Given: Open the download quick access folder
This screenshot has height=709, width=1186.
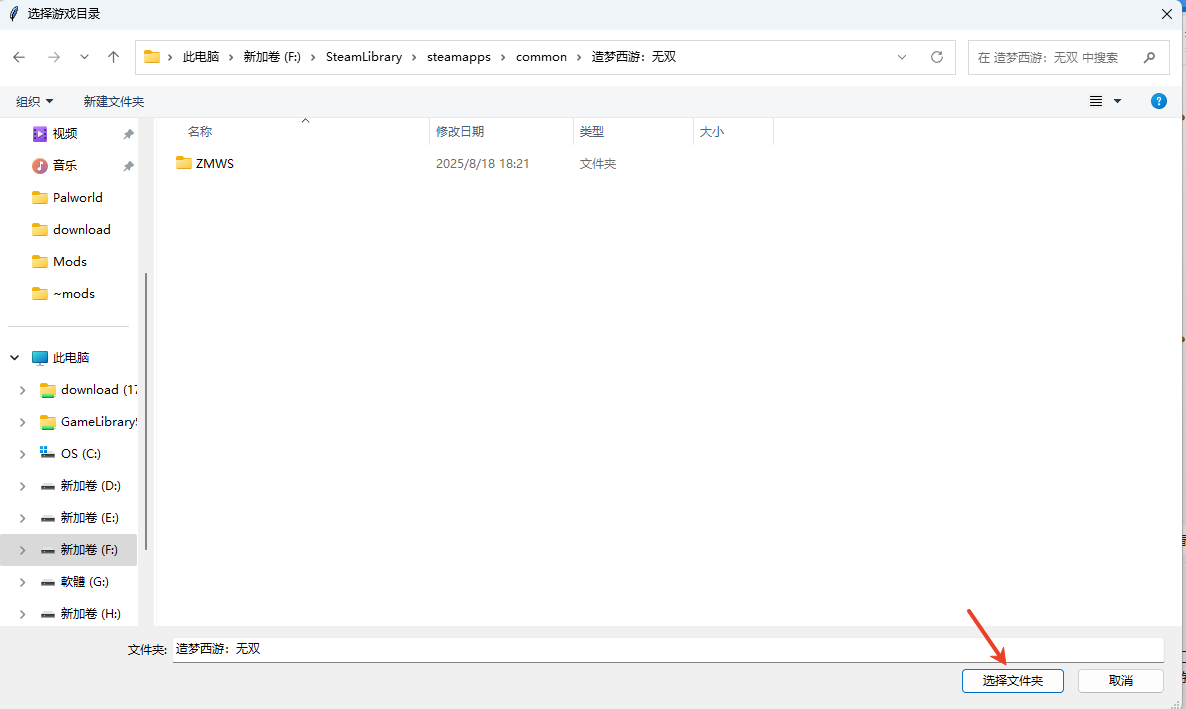Looking at the screenshot, I should tap(82, 229).
